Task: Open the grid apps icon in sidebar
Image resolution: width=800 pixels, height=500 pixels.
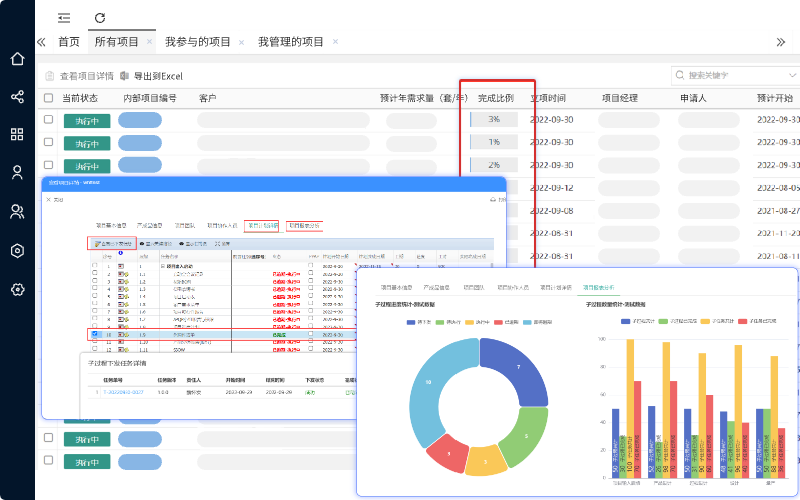Action: pos(17,135)
